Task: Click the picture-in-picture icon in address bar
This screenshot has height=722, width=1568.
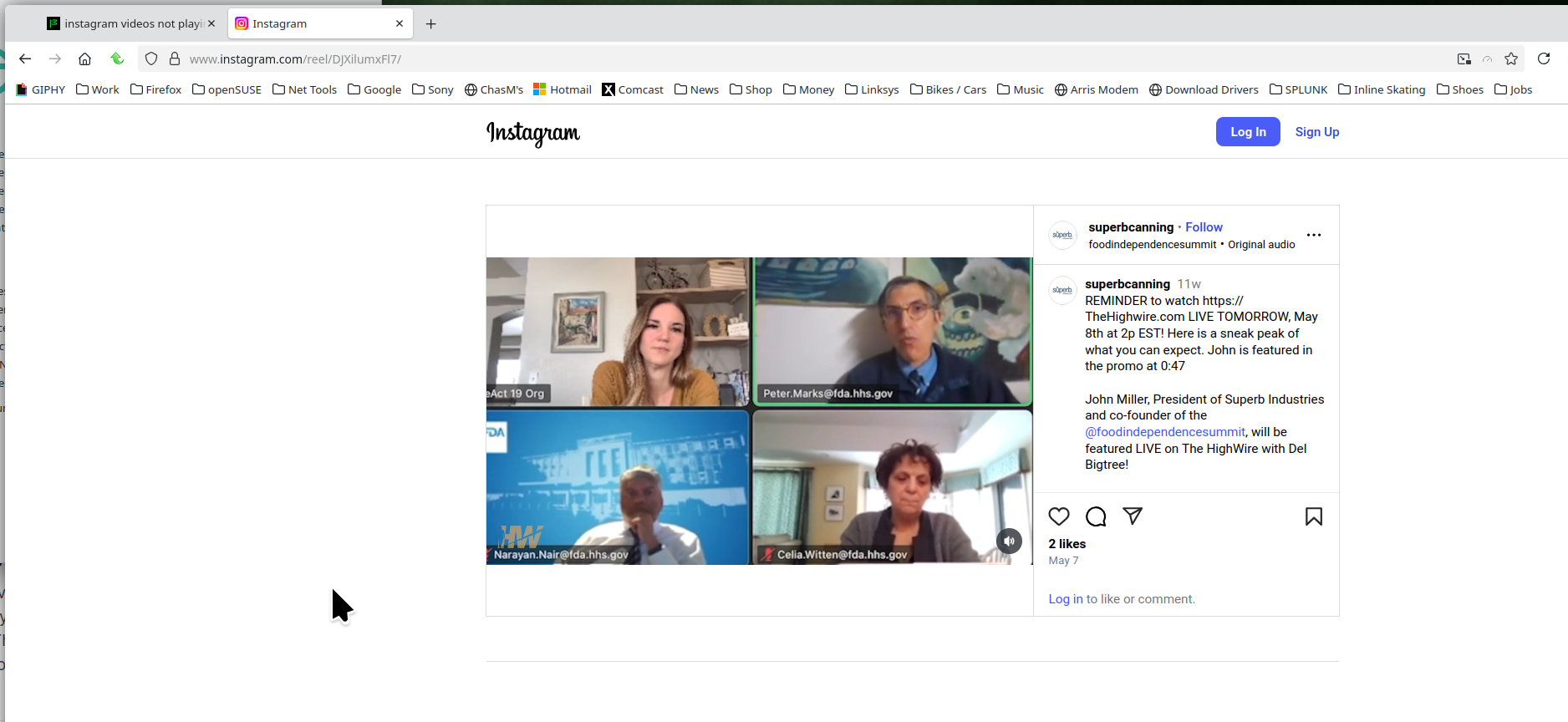Action: click(x=1464, y=58)
